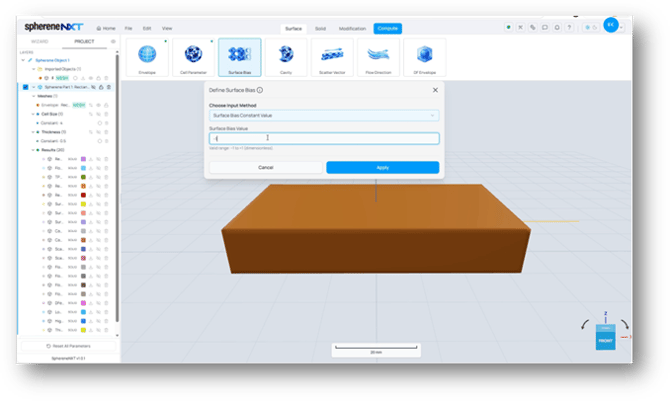Toggle the Spherene Part 1 checkbox

tap(25, 87)
